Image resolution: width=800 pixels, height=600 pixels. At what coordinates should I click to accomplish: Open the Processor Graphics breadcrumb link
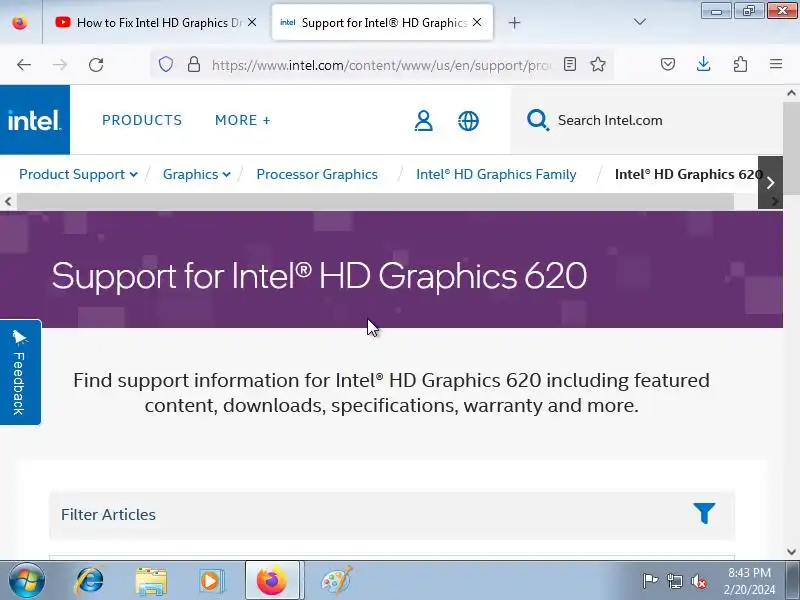point(317,174)
